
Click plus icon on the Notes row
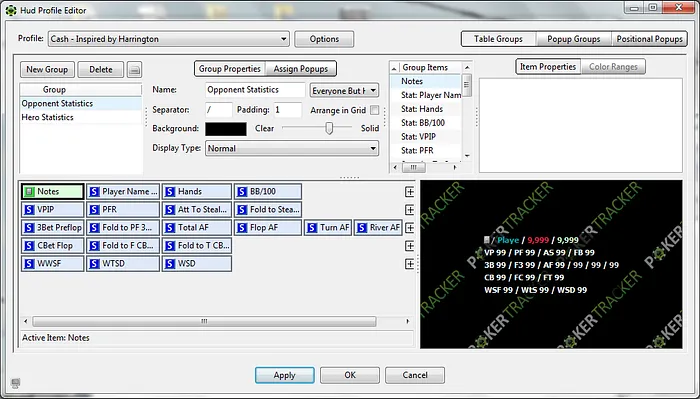[409, 192]
